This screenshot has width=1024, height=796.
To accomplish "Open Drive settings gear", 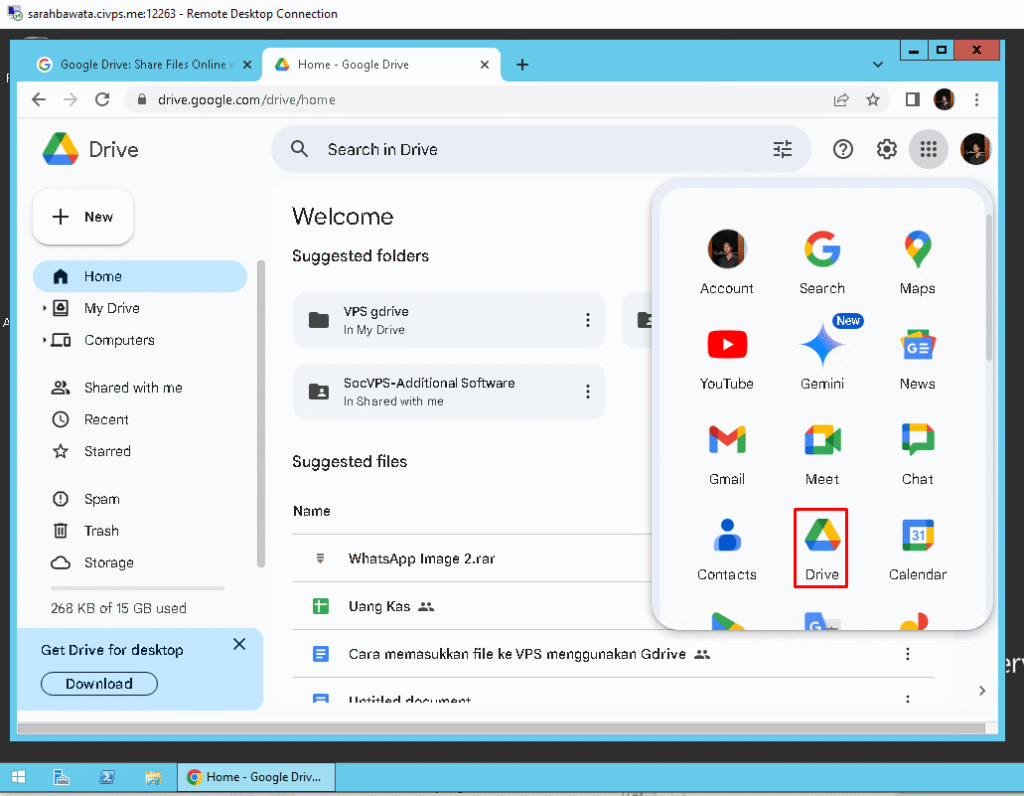I will coord(886,150).
